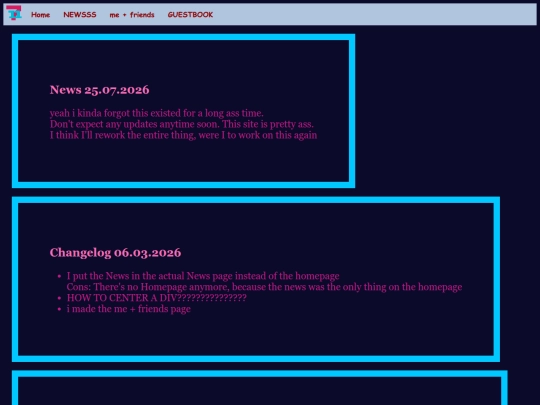Click the line 'Cons: There's no Homepage anymore'
Viewport: 540px width, 405px height.
(264, 287)
